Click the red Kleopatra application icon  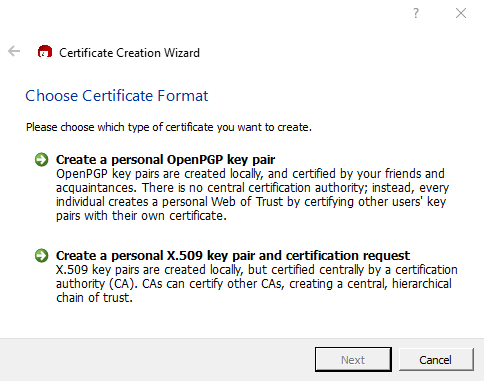pyautogui.click(x=45, y=52)
